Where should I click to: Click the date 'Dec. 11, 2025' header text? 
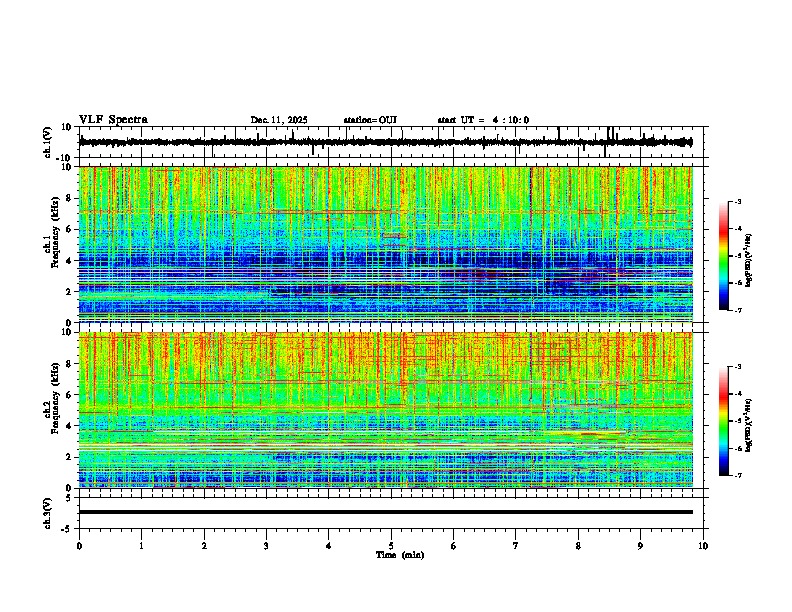[x=279, y=120]
